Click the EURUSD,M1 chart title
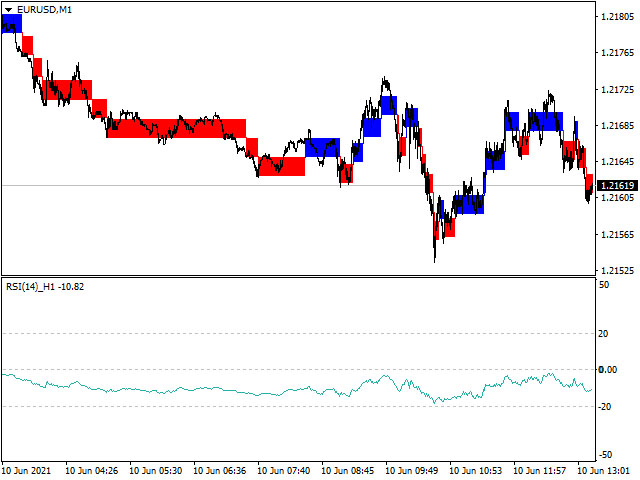Screen dimensions: 640x480 [44, 10]
